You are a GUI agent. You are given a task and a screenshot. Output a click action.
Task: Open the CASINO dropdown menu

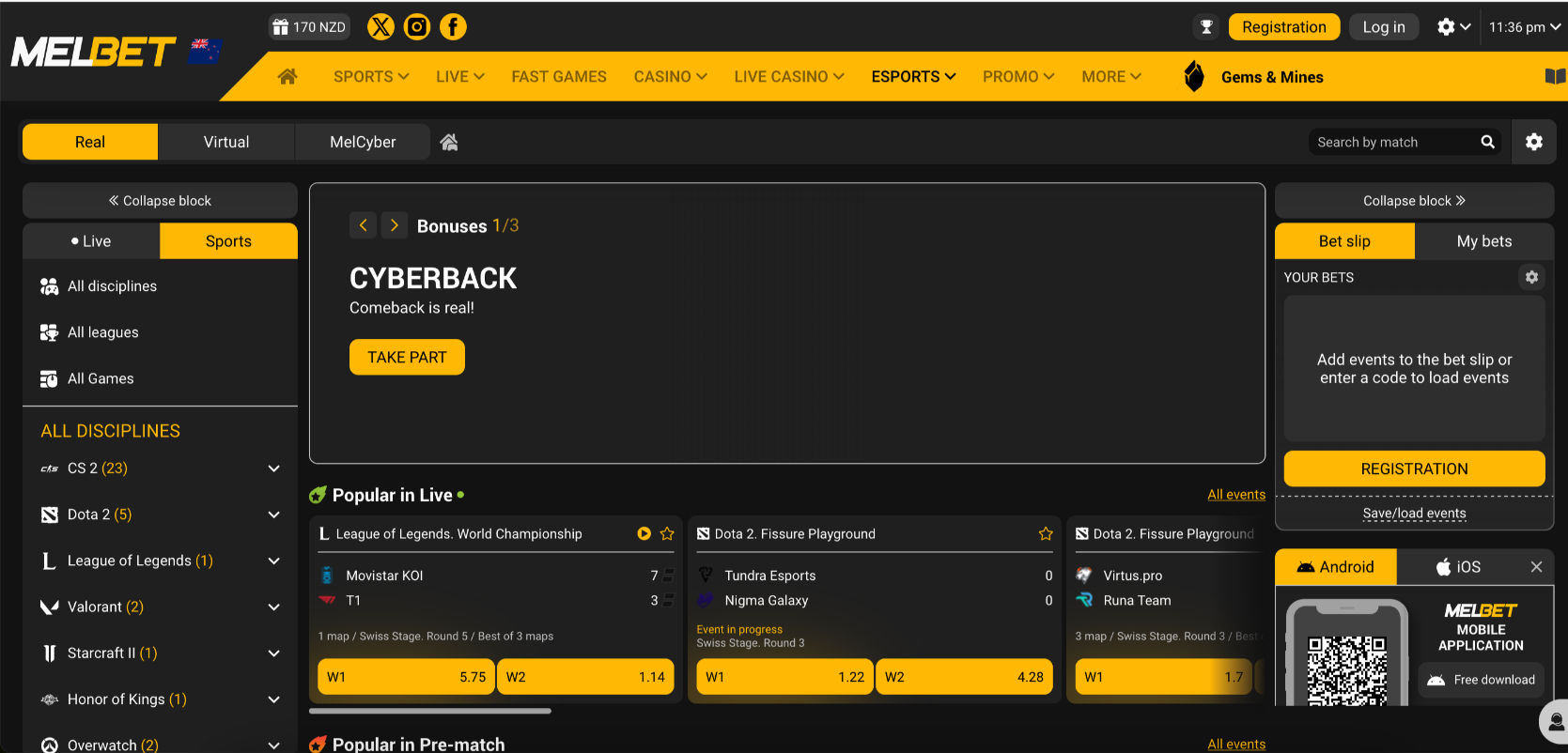[x=670, y=77]
